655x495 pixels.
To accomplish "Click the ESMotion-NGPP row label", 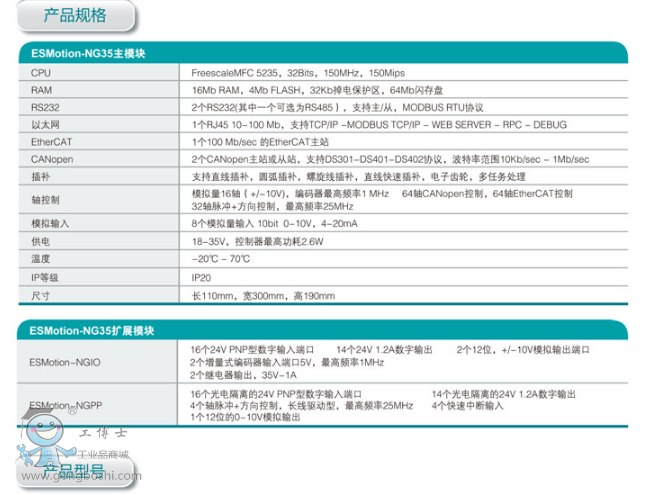I will coord(66,406).
